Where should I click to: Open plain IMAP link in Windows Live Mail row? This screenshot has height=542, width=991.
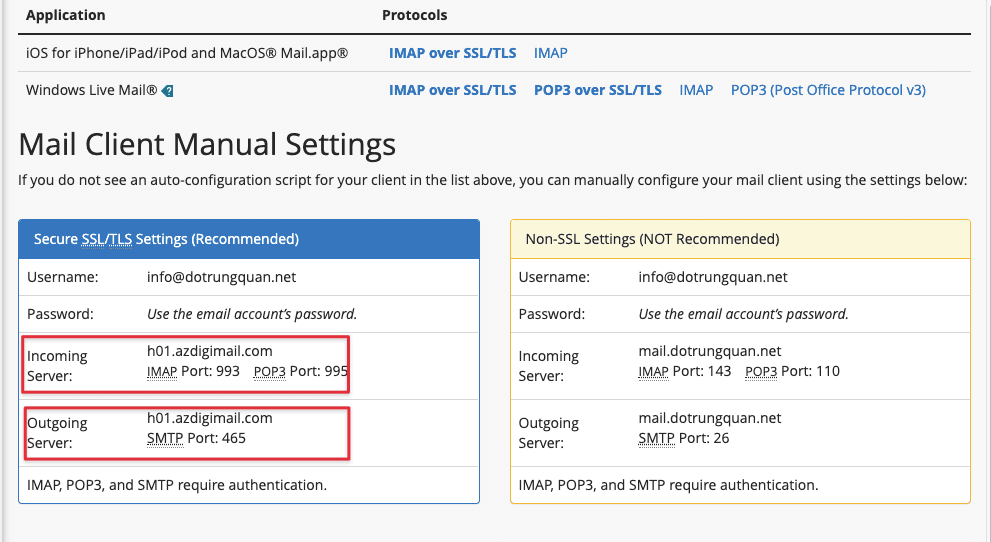coord(696,90)
